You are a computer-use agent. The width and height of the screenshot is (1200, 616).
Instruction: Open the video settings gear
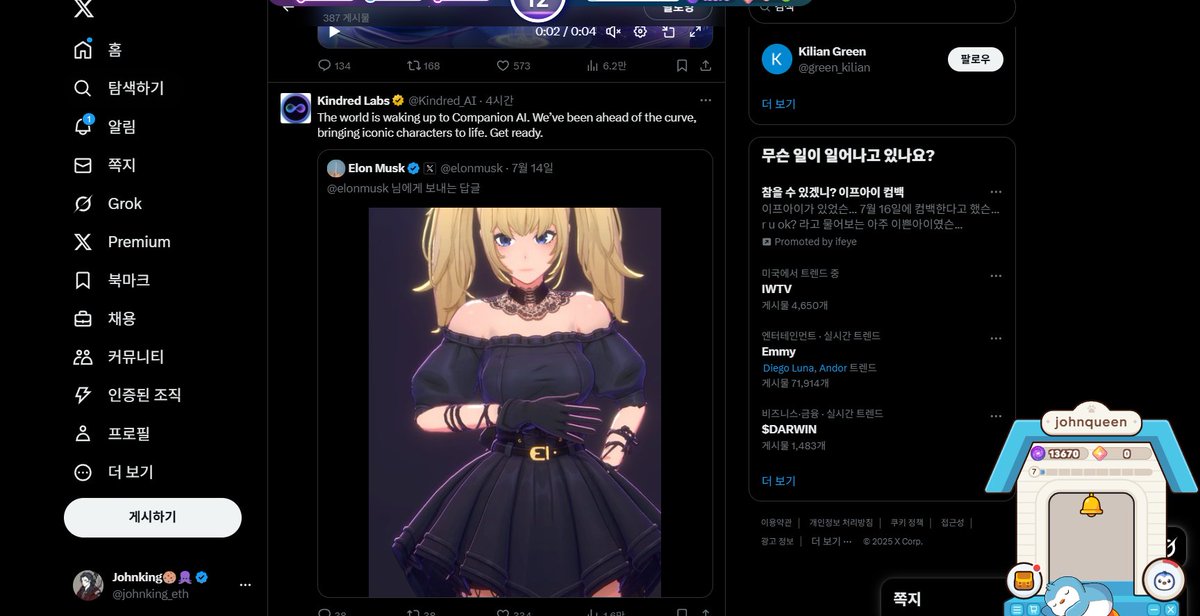coord(640,31)
